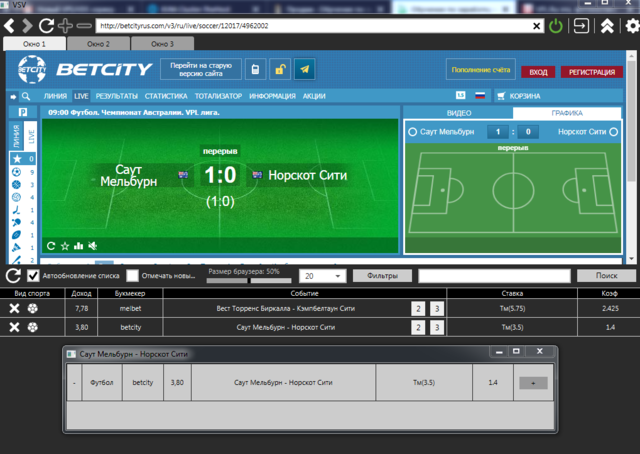Click button 3 in betcity row
640x454 pixels.
(x=437, y=327)
